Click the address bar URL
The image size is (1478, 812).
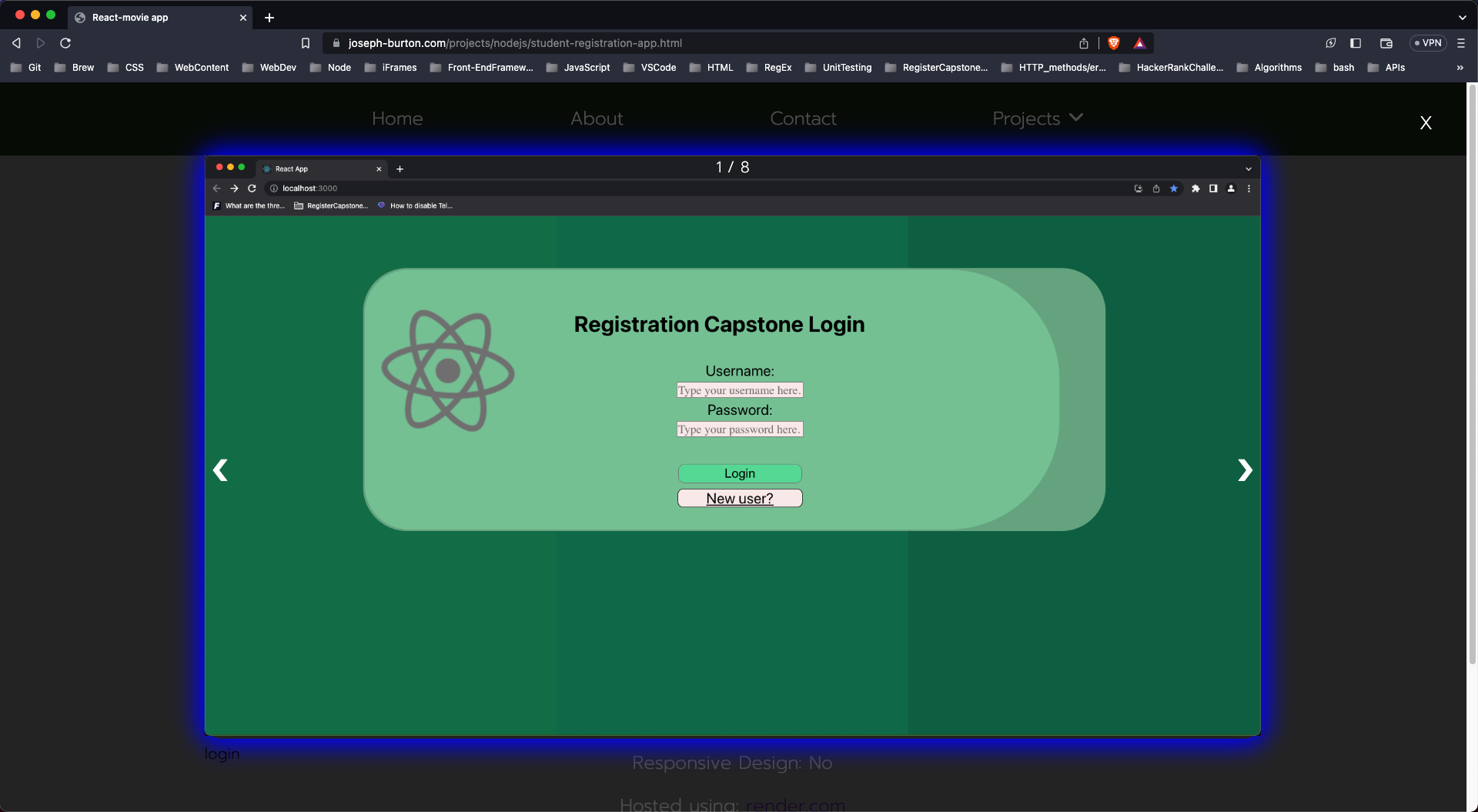click(x=515, y=43)
